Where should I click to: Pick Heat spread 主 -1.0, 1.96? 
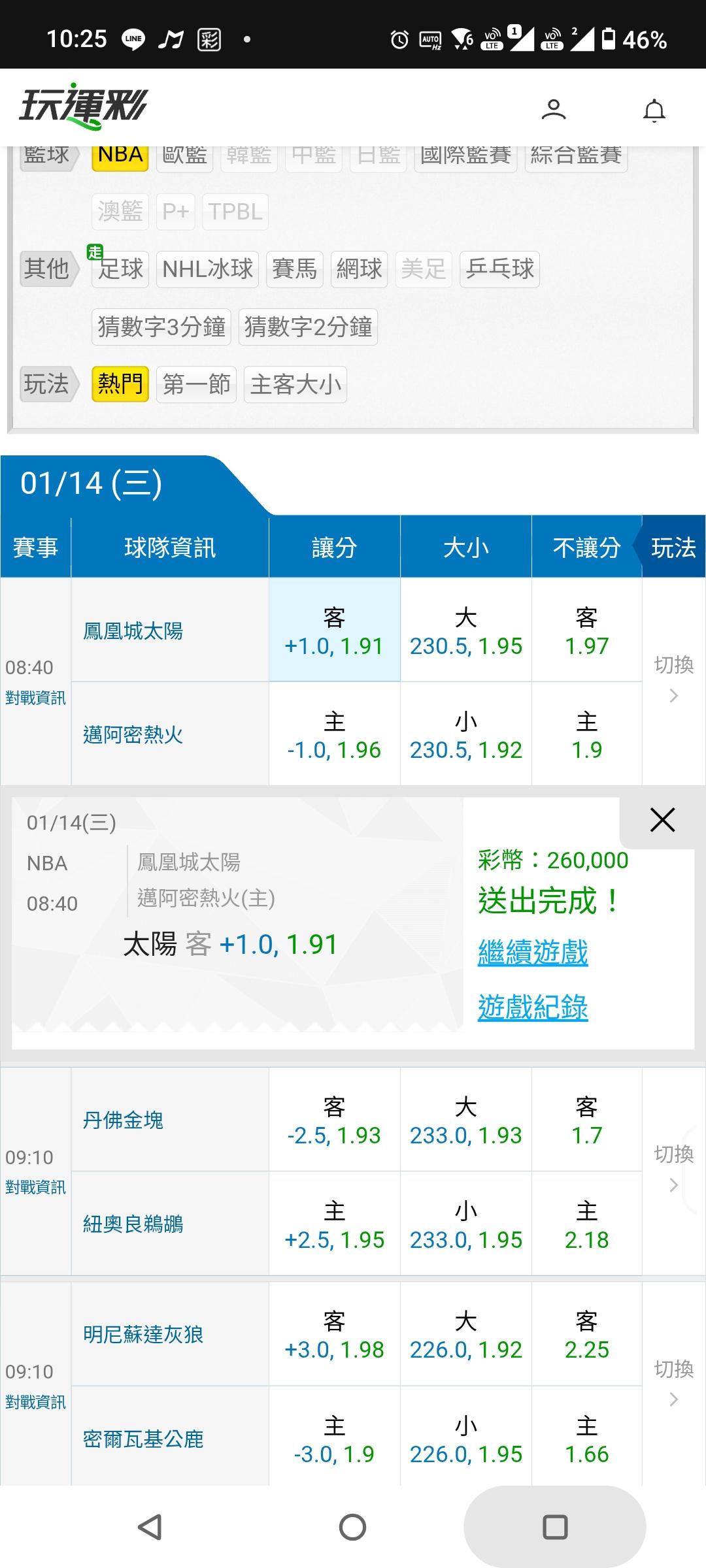pyautogui.click(x=334, y=734)
